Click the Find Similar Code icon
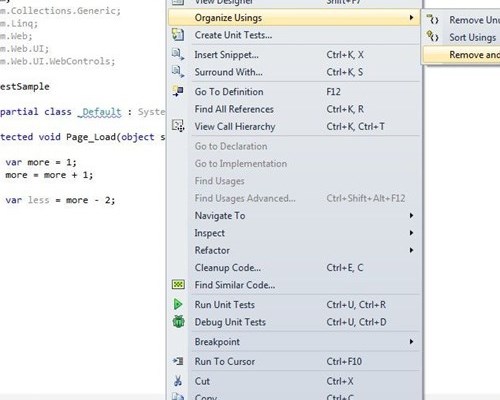Viewport: 500px width, 400px height. tap(178, 284)
